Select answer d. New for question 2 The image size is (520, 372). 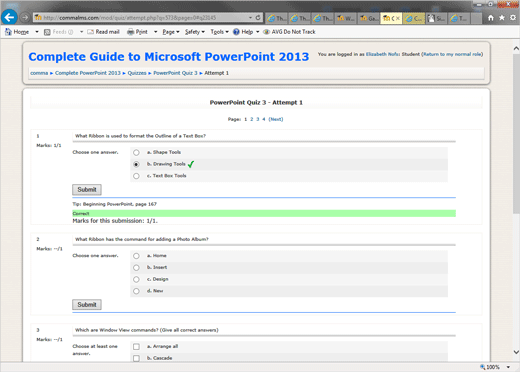tap(136, 291)
